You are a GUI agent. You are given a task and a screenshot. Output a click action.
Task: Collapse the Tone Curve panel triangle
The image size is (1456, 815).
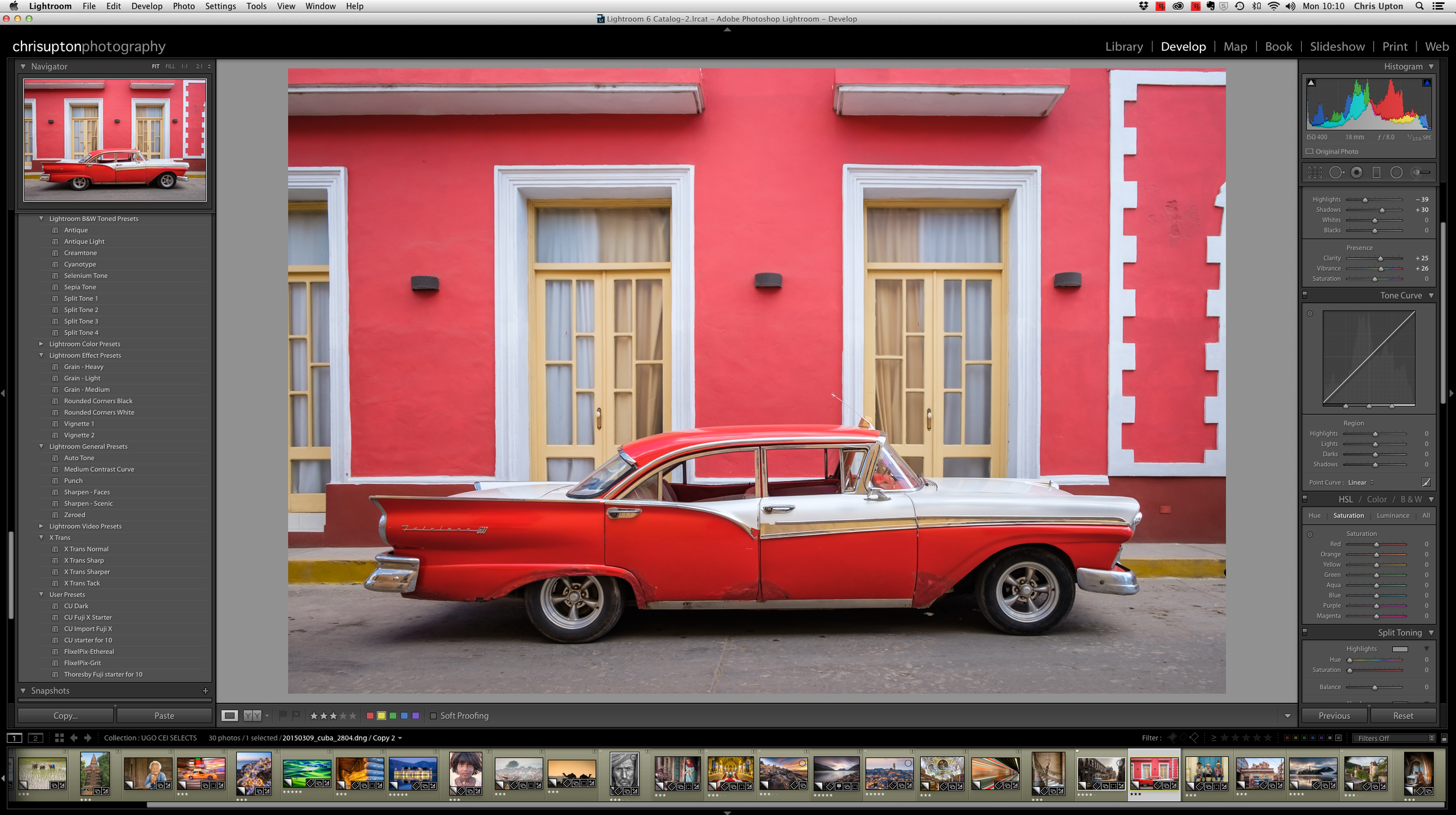tap(1431, 295)
